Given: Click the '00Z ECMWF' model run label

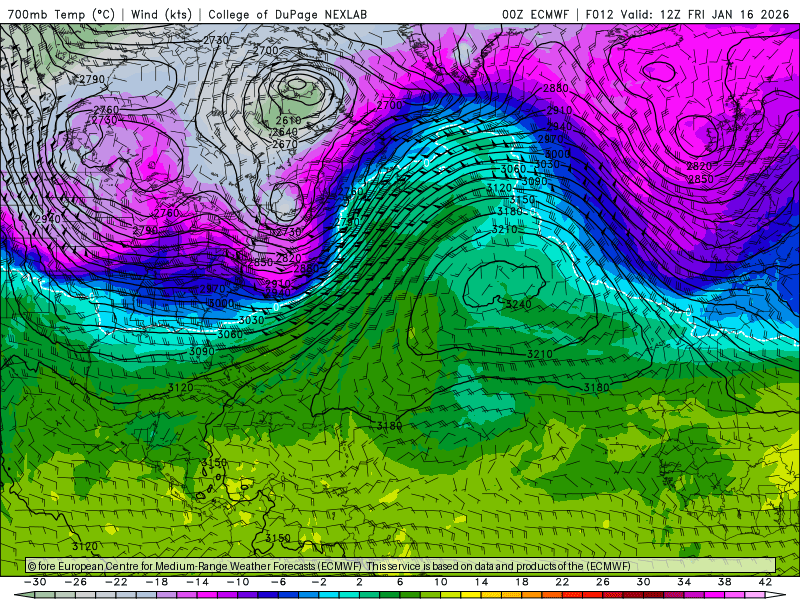Looking at the screenshot, I should tap(535, 14).
